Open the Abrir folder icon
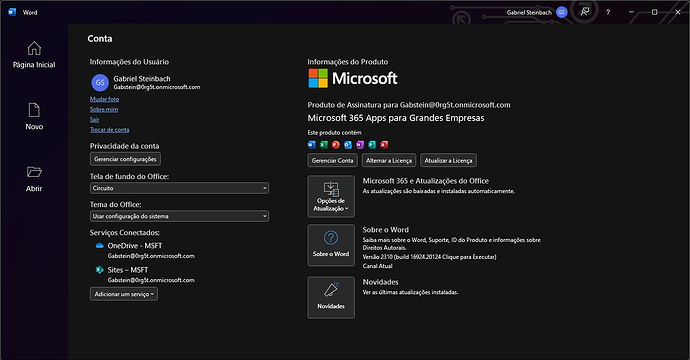Viewport: 690px width, 360px height. [34, 172]
